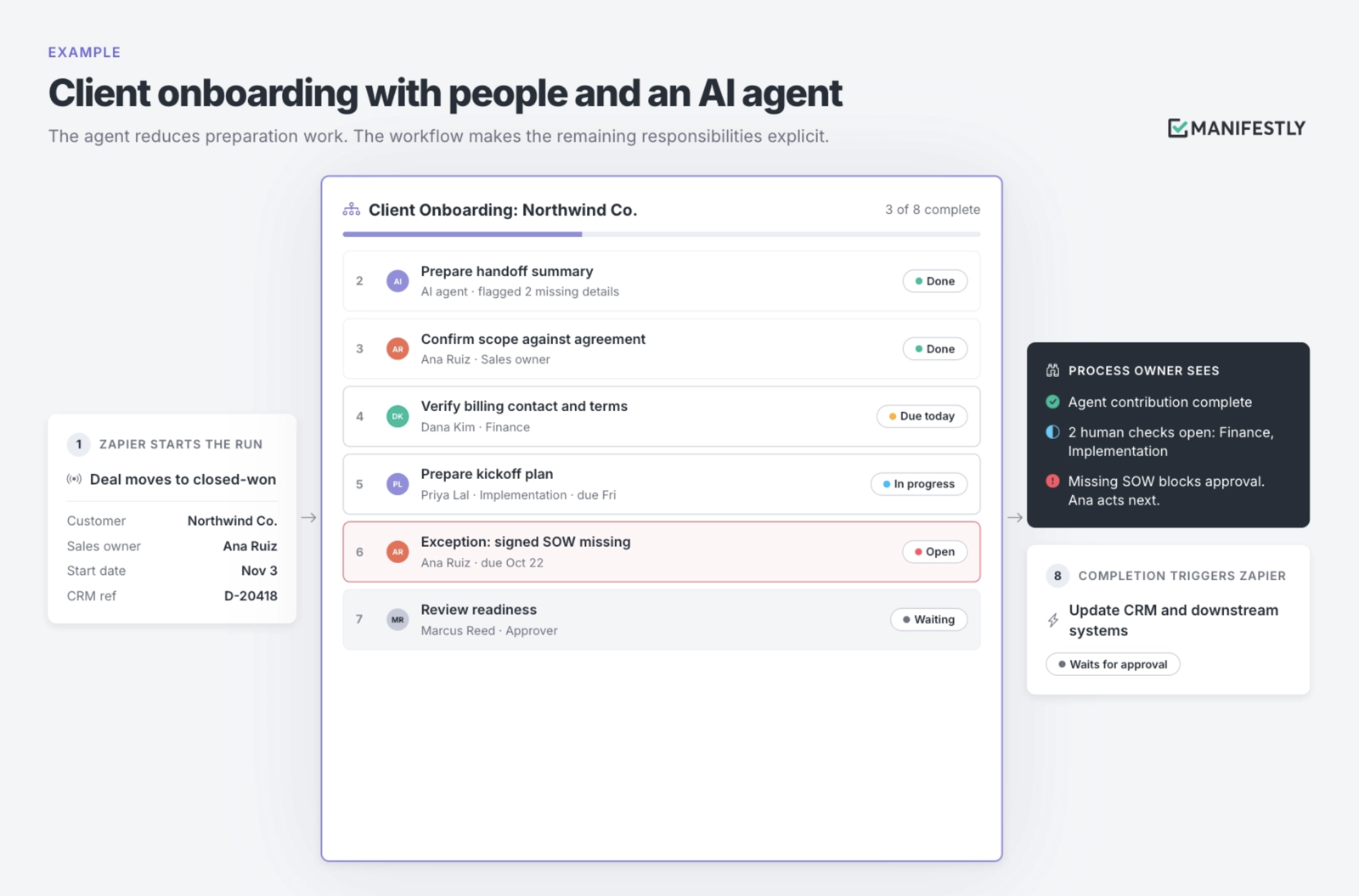This screenshot has height=896, width=1359.
Task: Click the Zapier Starts the Run heading
Action: pyautogui.click(x=181, y=444)
